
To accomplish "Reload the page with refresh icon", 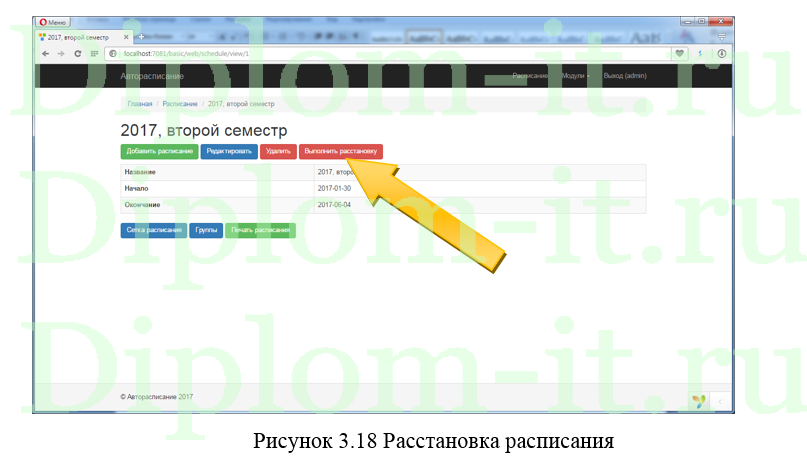I will (x=78, y=54).
